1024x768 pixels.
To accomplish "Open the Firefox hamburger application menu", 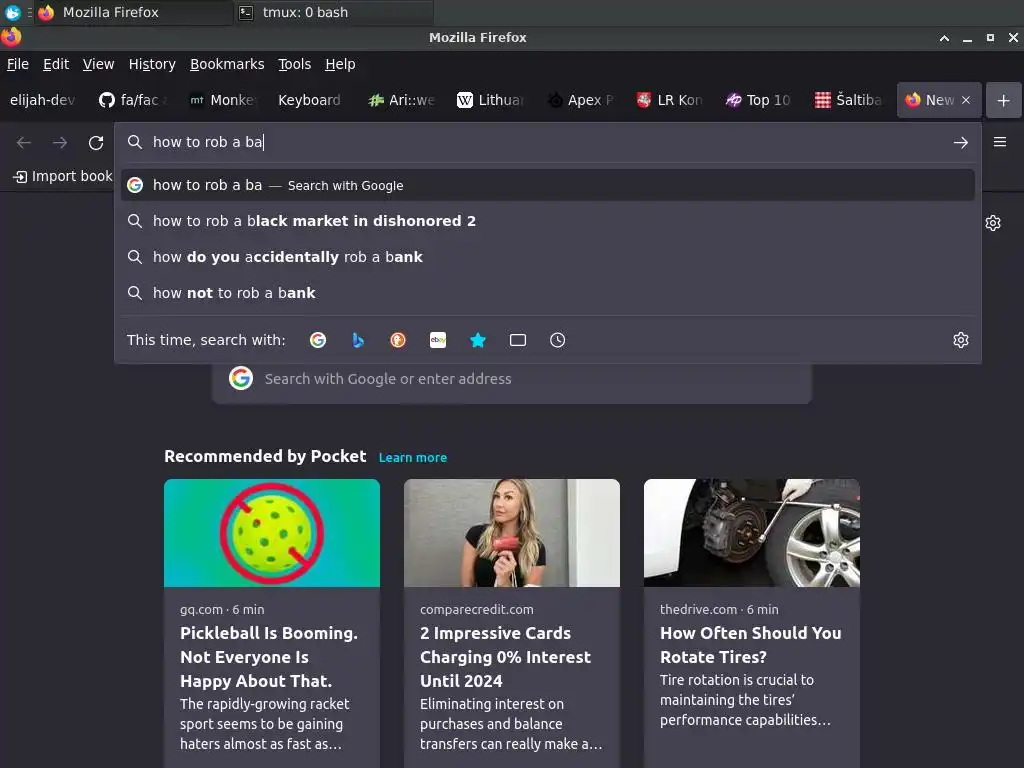I will pyautogui.click(x=999, y=142).
